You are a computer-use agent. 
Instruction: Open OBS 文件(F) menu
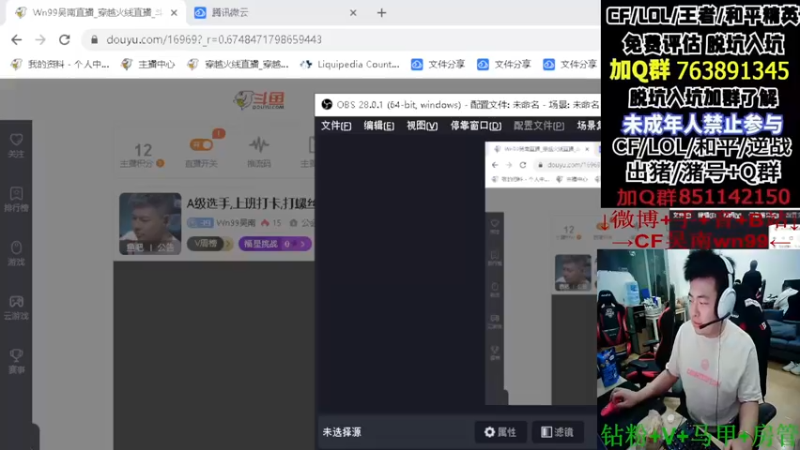point(336,126)
